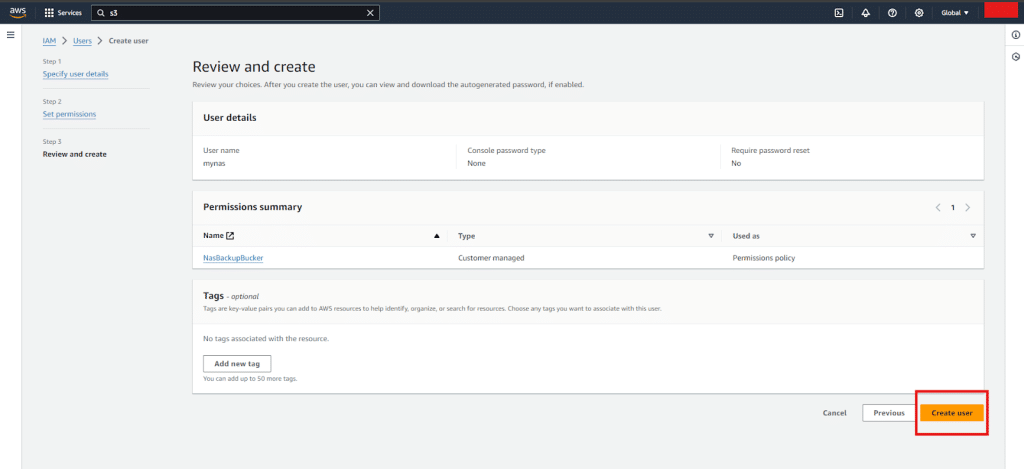Open the NasBackupBucker policy link
1024x469 pixels.
[233, 257]
